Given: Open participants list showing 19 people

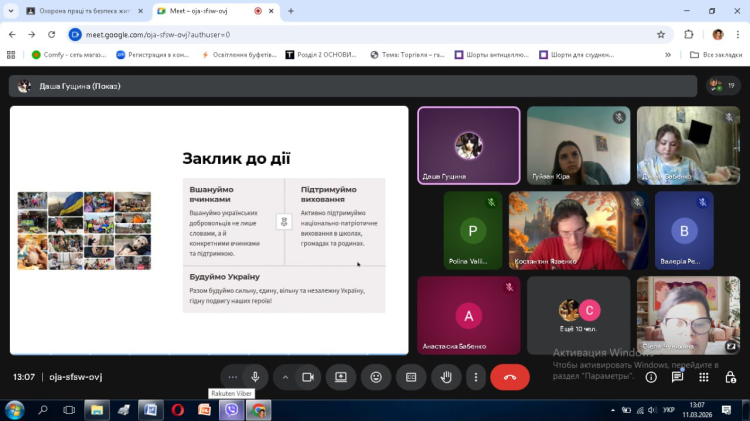Looking at the screenshot, I should 722,86.
